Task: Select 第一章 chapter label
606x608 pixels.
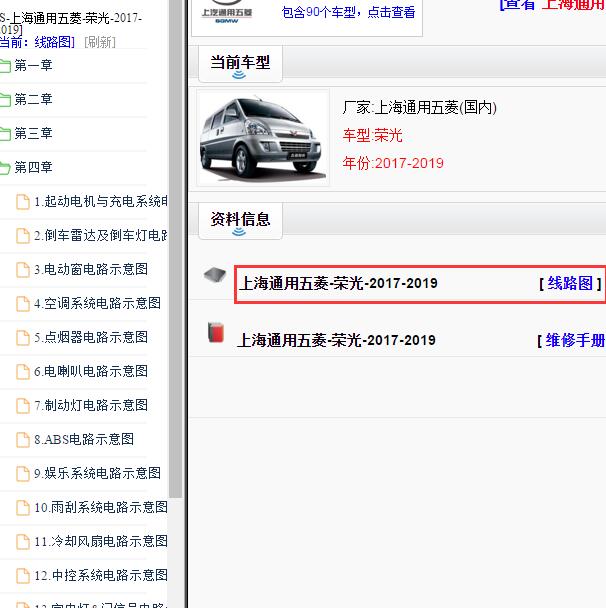Action: tap(33, 65)
